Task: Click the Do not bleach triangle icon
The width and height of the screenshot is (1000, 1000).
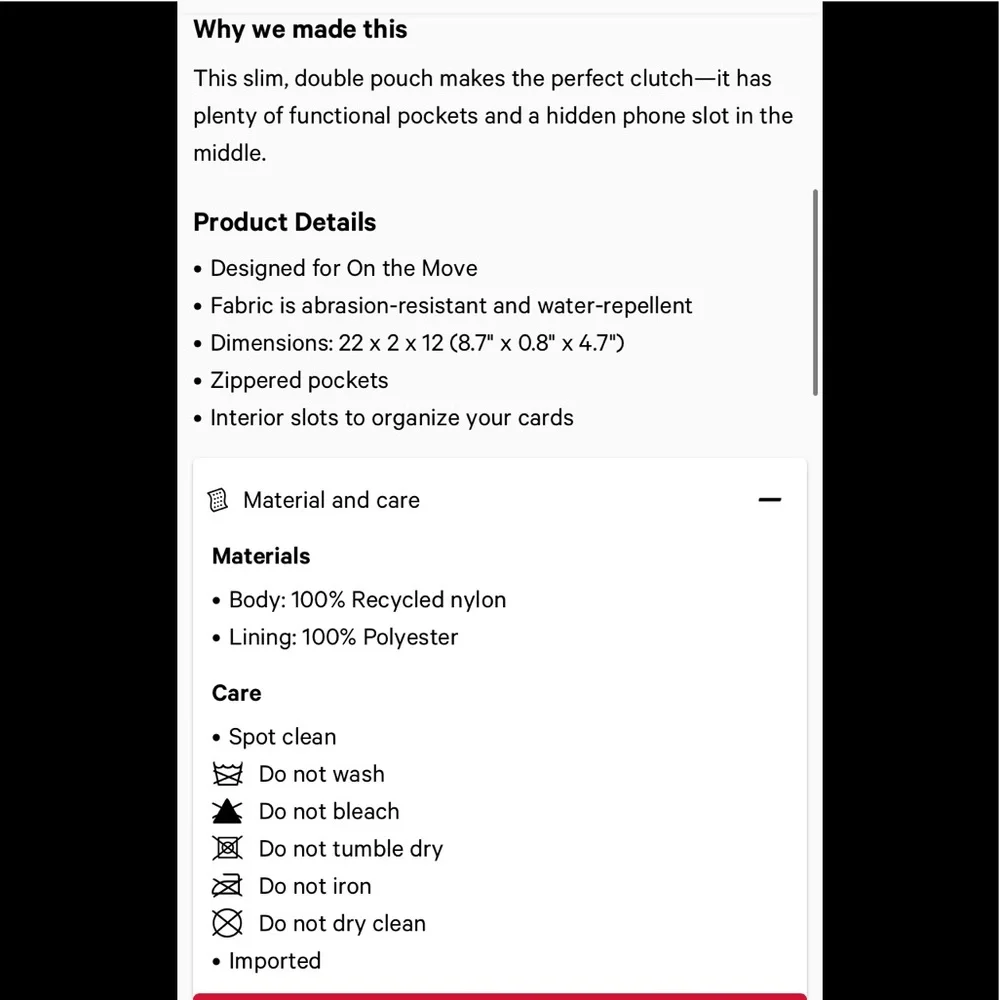Action: 228,811
